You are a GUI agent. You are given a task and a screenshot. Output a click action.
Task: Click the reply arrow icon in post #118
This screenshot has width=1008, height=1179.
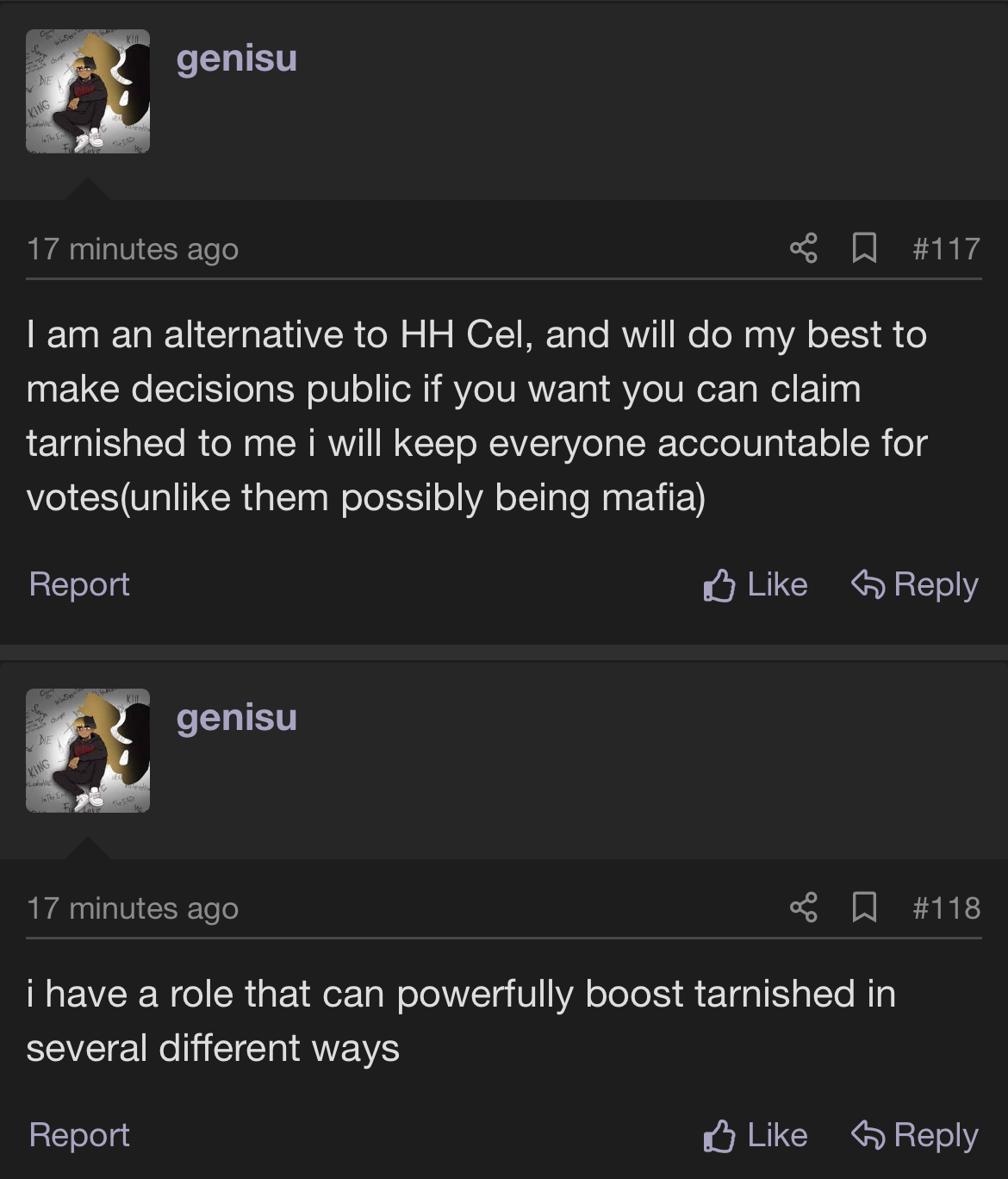tap(868, 1135)
